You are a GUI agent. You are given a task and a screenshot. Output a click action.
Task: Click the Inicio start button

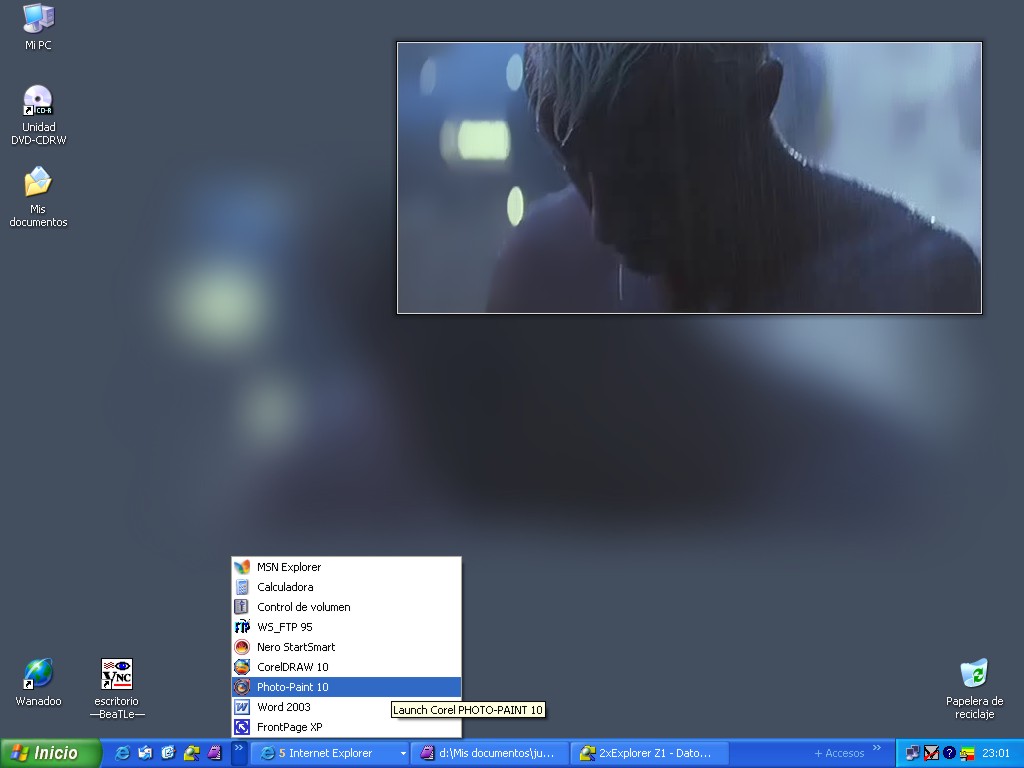tap(50, 753)
